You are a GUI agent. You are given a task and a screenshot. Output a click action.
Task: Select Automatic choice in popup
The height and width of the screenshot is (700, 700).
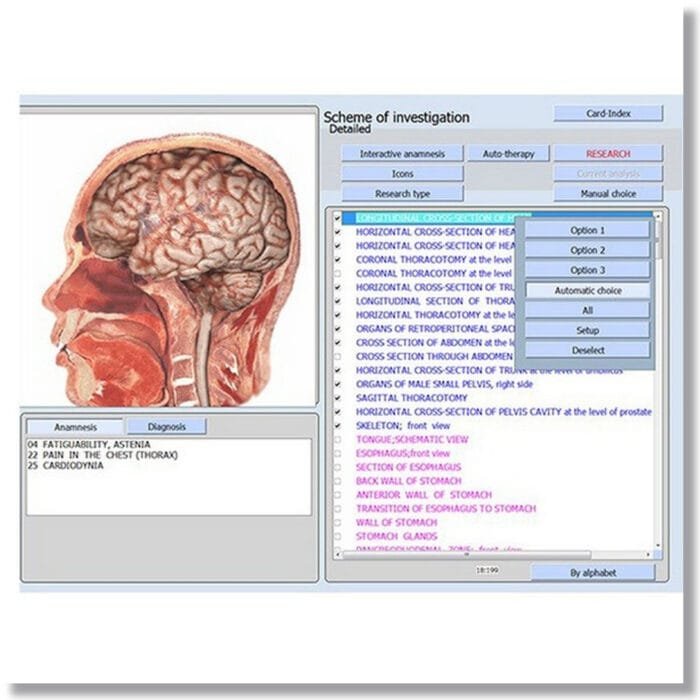point(588,291)
